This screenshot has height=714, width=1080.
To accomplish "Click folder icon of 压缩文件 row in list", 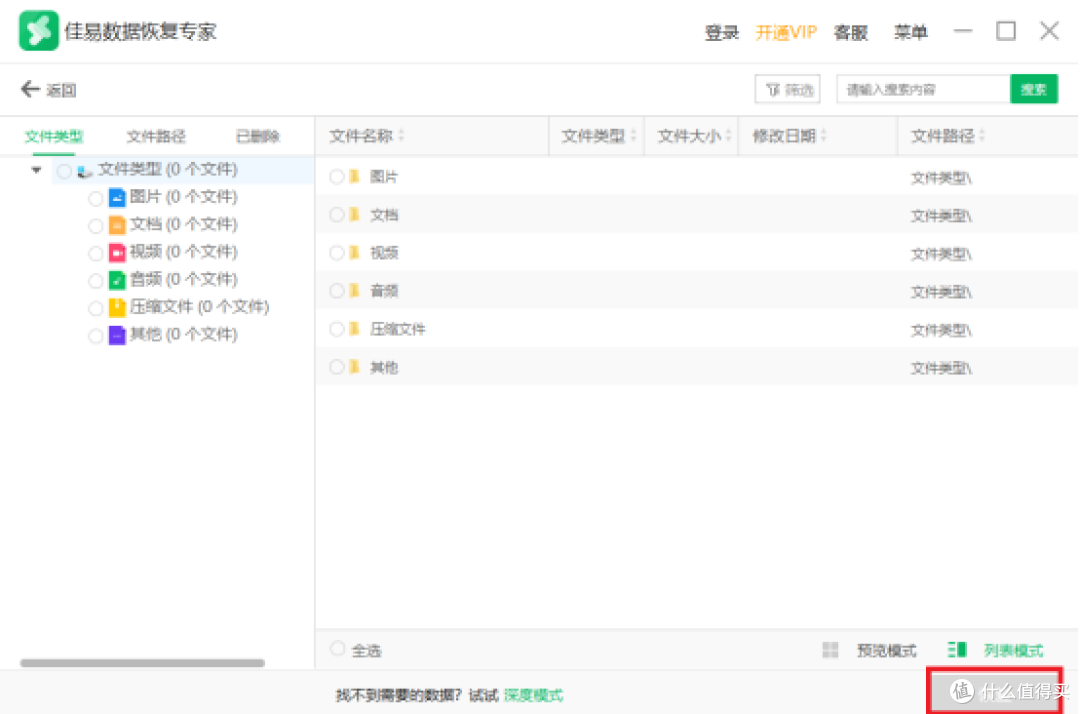I will (x=355, y=329).
